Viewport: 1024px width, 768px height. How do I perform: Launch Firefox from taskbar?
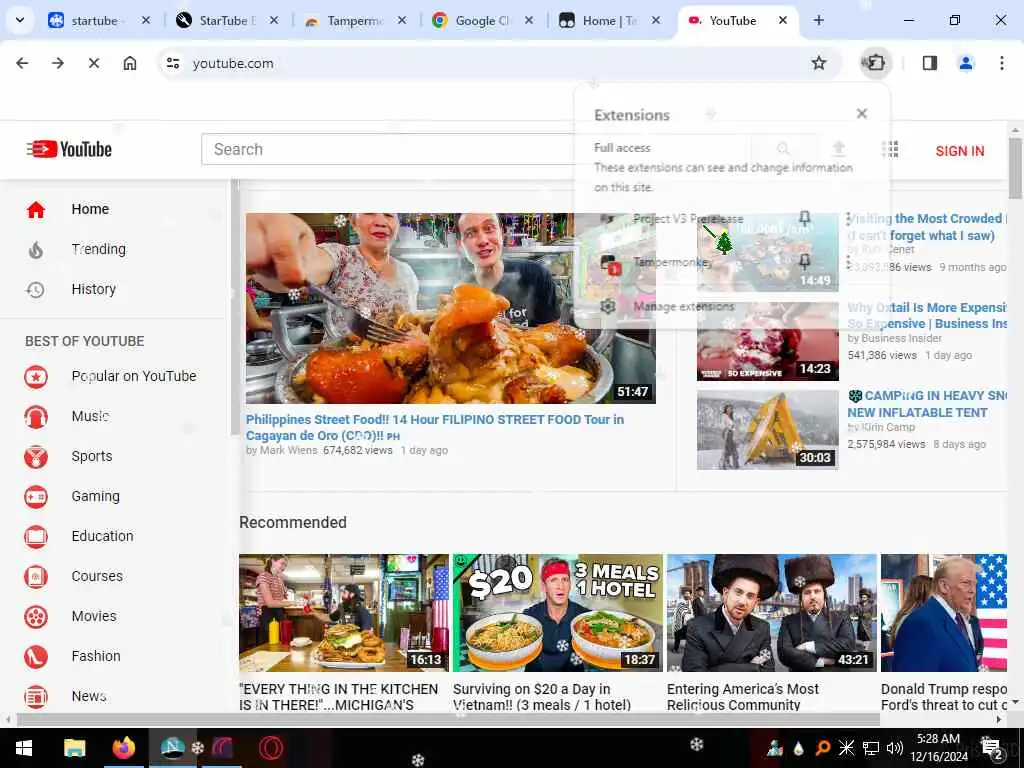123,748
